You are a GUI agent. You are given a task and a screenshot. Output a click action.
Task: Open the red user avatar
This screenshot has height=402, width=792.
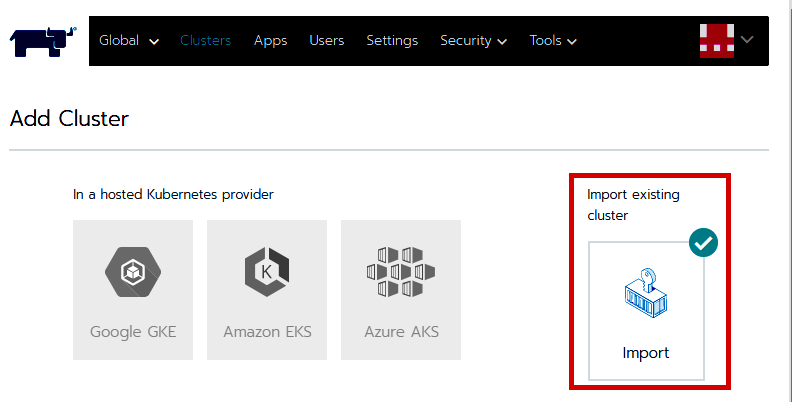(x=717, y=40)
